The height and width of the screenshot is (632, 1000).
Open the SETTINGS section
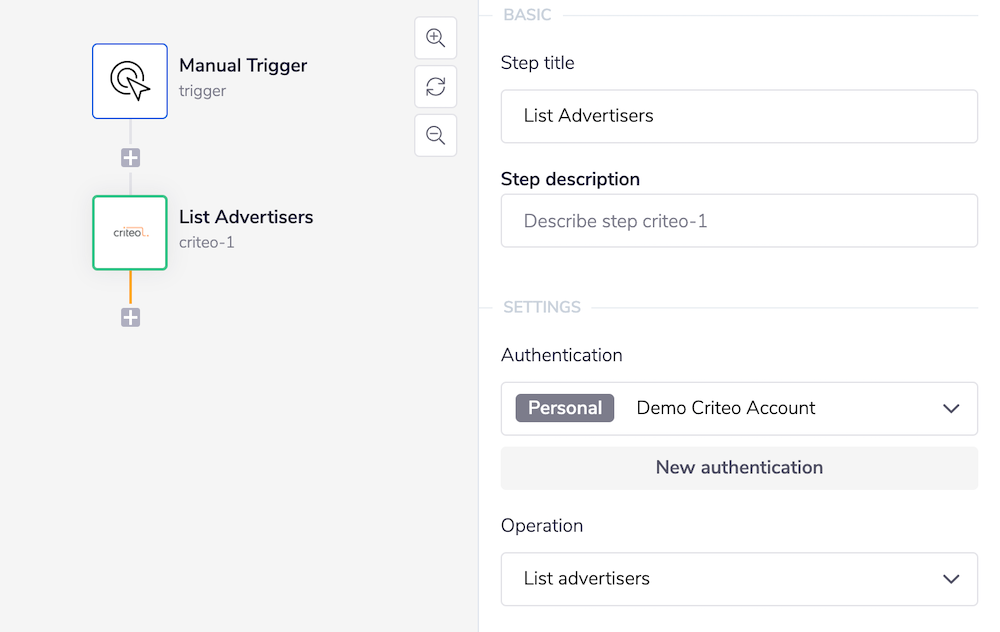pos(541,307)
